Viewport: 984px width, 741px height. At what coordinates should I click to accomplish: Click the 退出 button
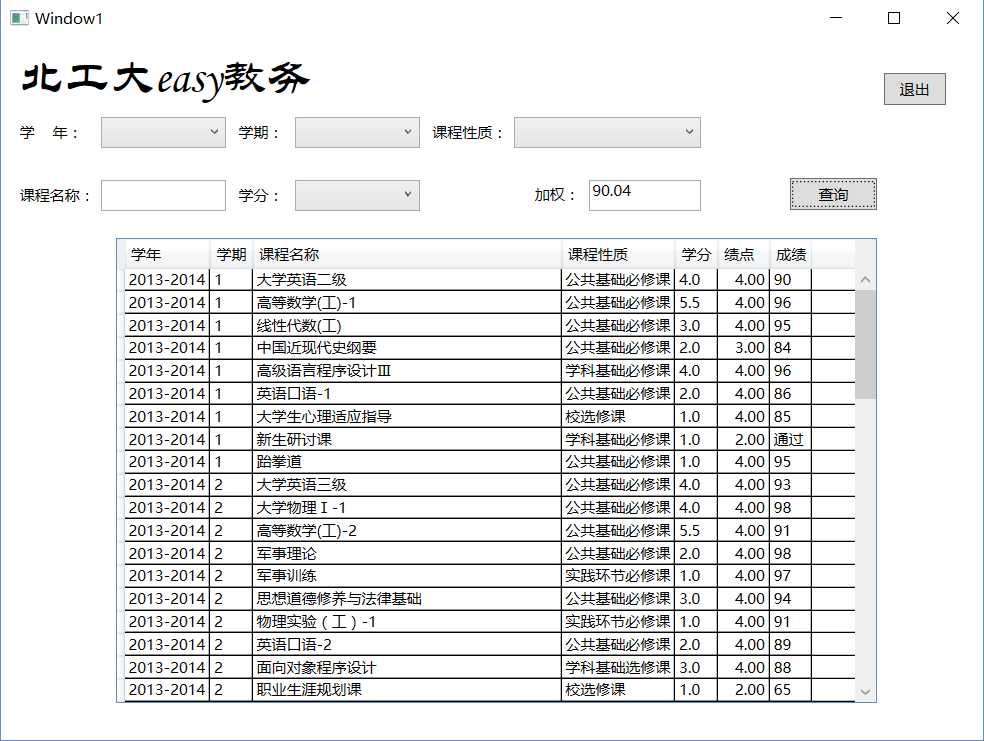[x=914, y=89]
